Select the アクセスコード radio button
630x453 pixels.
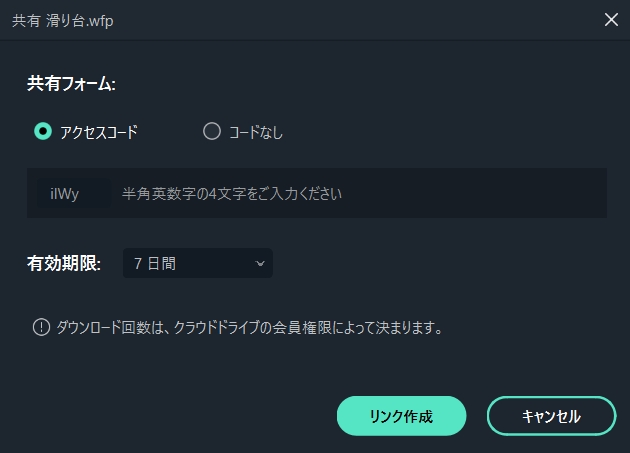click(x=43, y=131)
